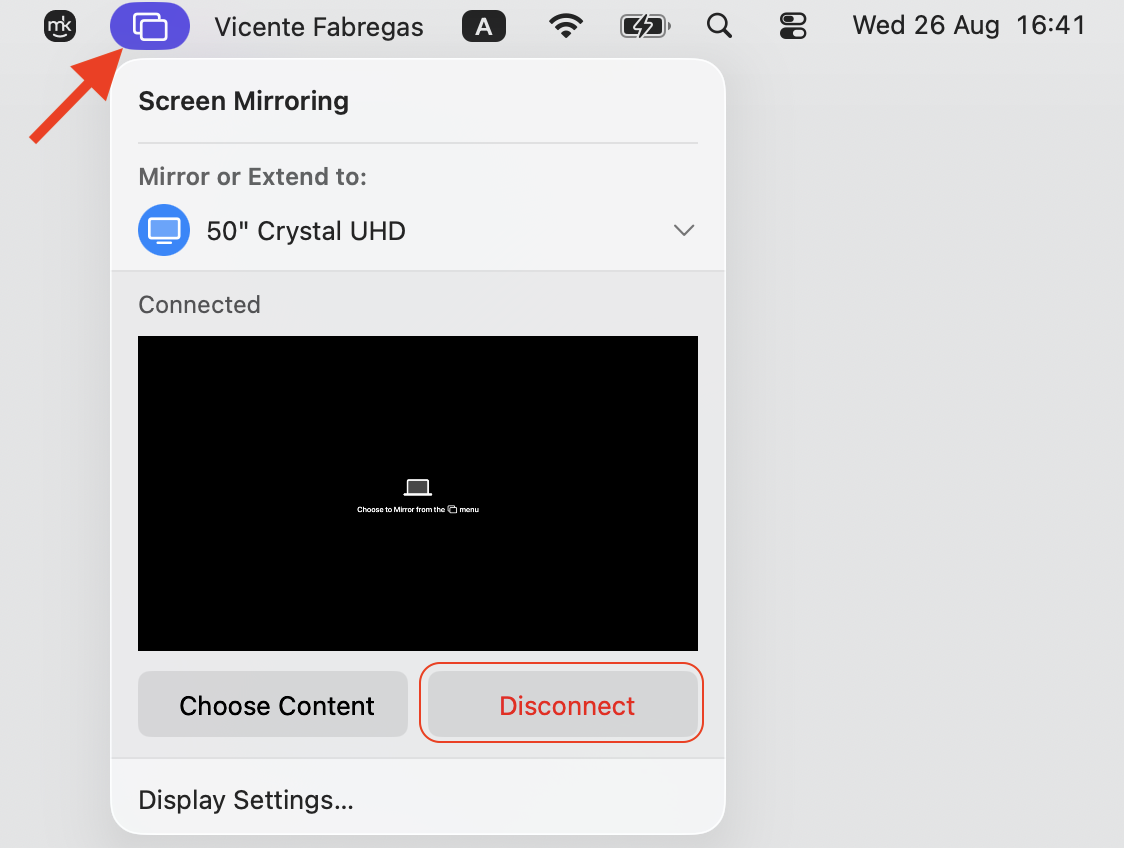The width and height of the screenshot is (1124, 848).
Task: Click the Screen Mirroring panel title
Action: [244, 101]
